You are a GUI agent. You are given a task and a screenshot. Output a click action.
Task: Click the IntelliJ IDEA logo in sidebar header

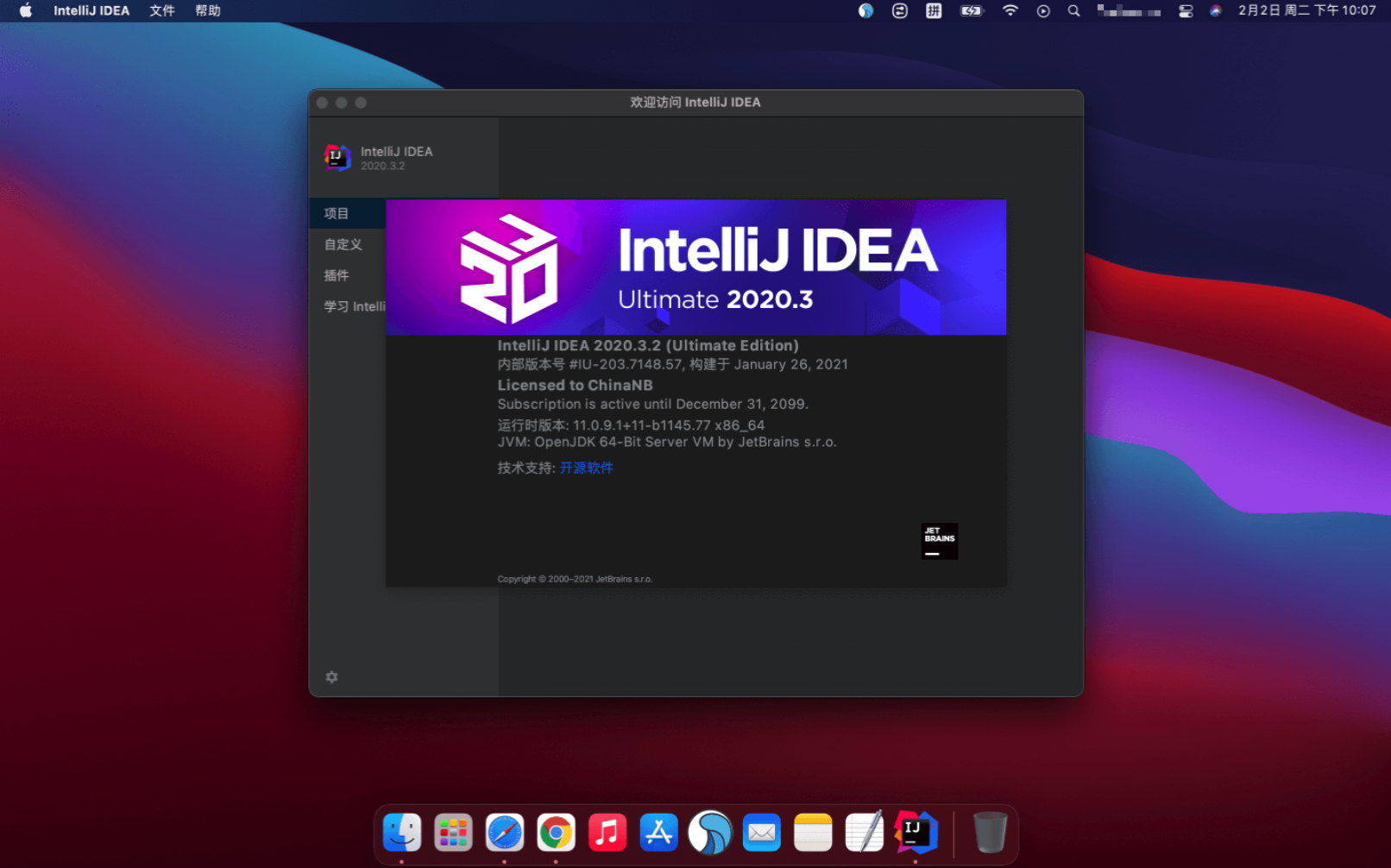[337, 157]
